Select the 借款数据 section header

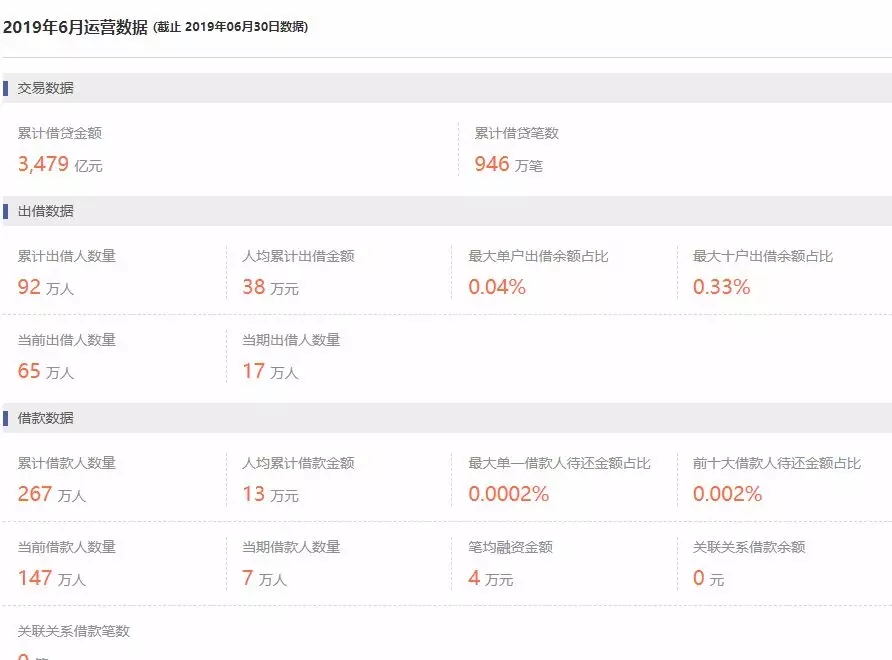tap(45, 418)
